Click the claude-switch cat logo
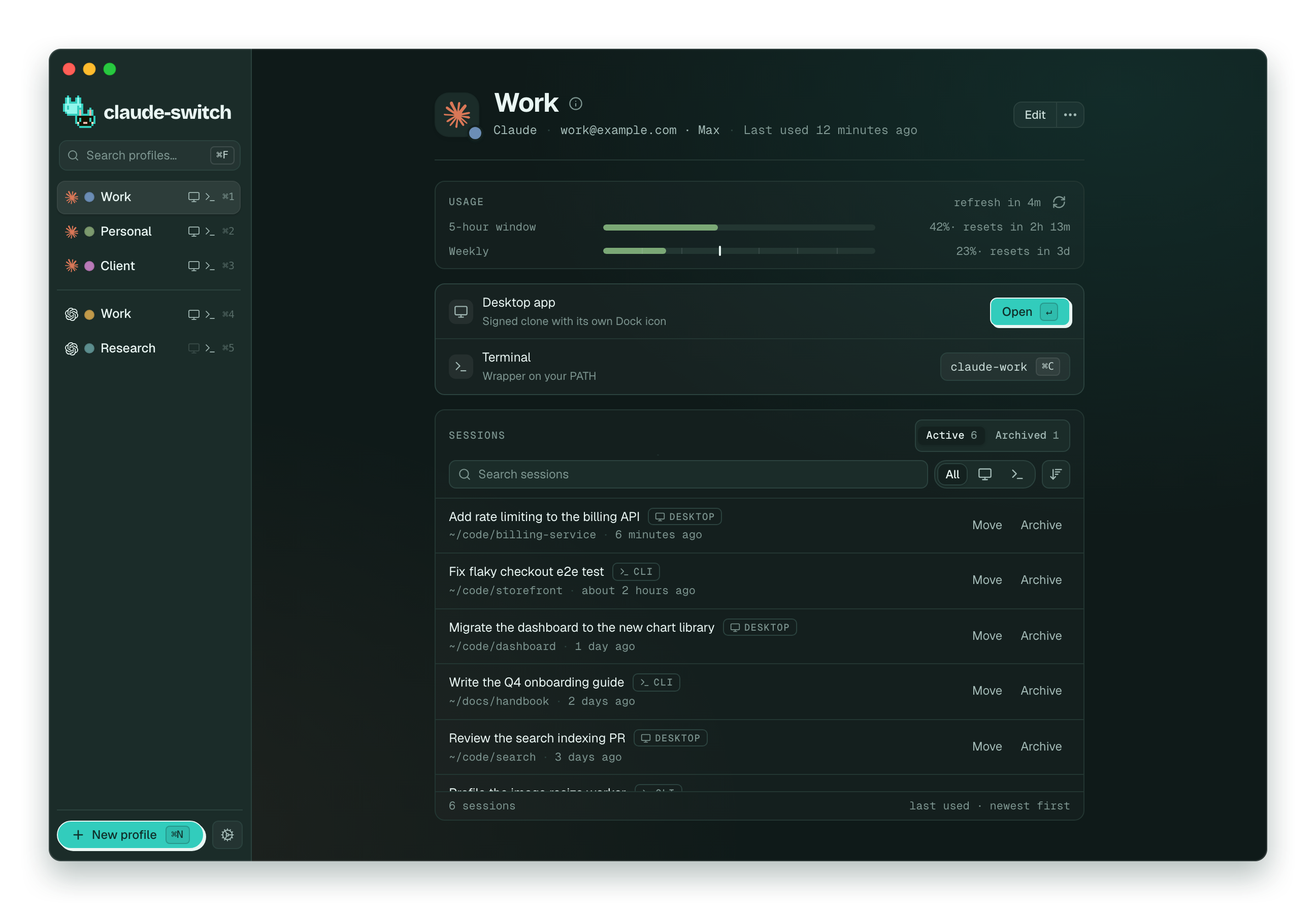The image size is (1316, 910). (79, 112)
